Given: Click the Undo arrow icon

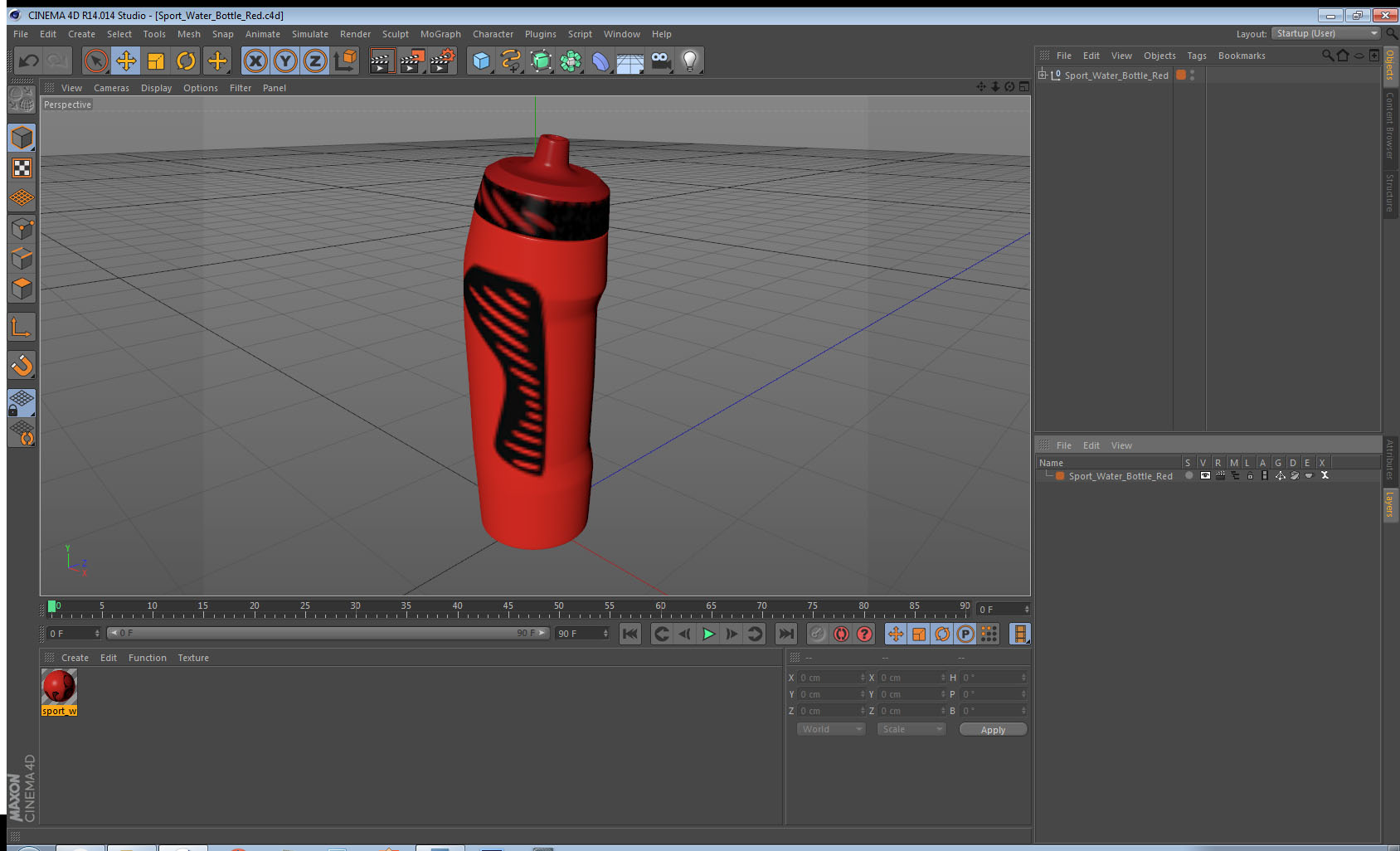Looking at the screenshot, I should click(x=29, y=61).
